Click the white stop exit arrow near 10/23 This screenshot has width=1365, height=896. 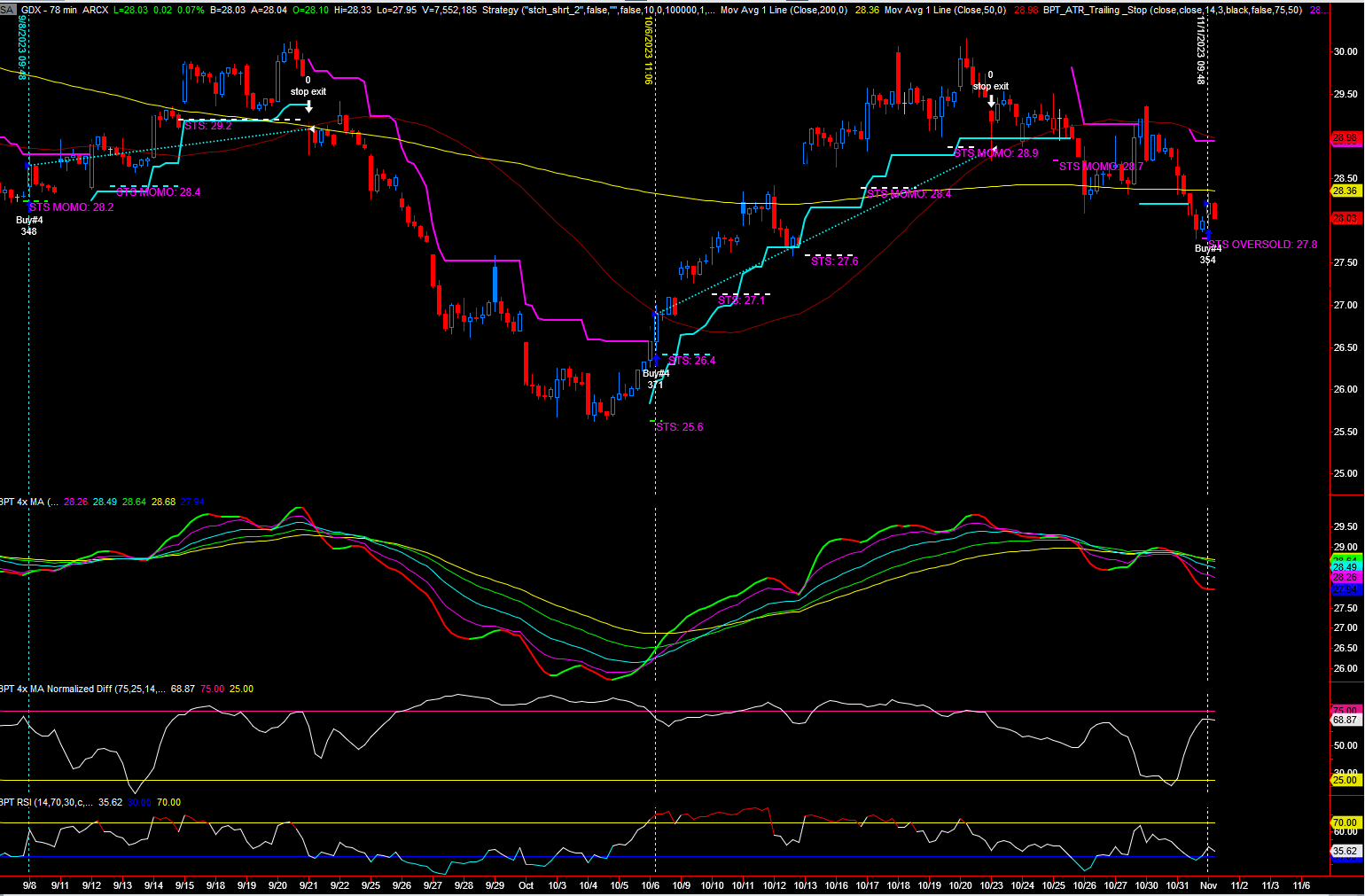990,100
